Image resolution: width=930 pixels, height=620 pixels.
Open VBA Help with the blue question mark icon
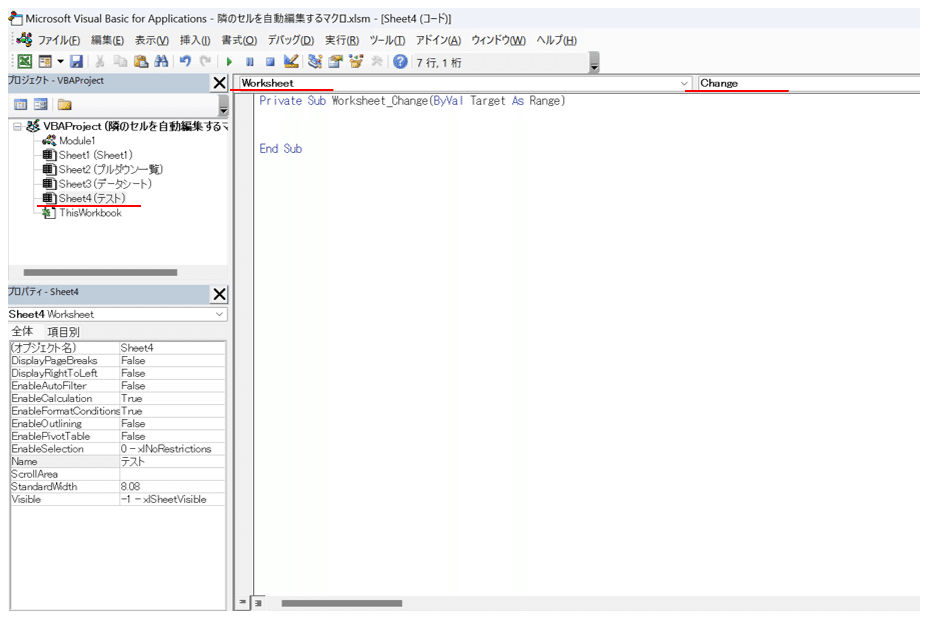tap(400, 61)
